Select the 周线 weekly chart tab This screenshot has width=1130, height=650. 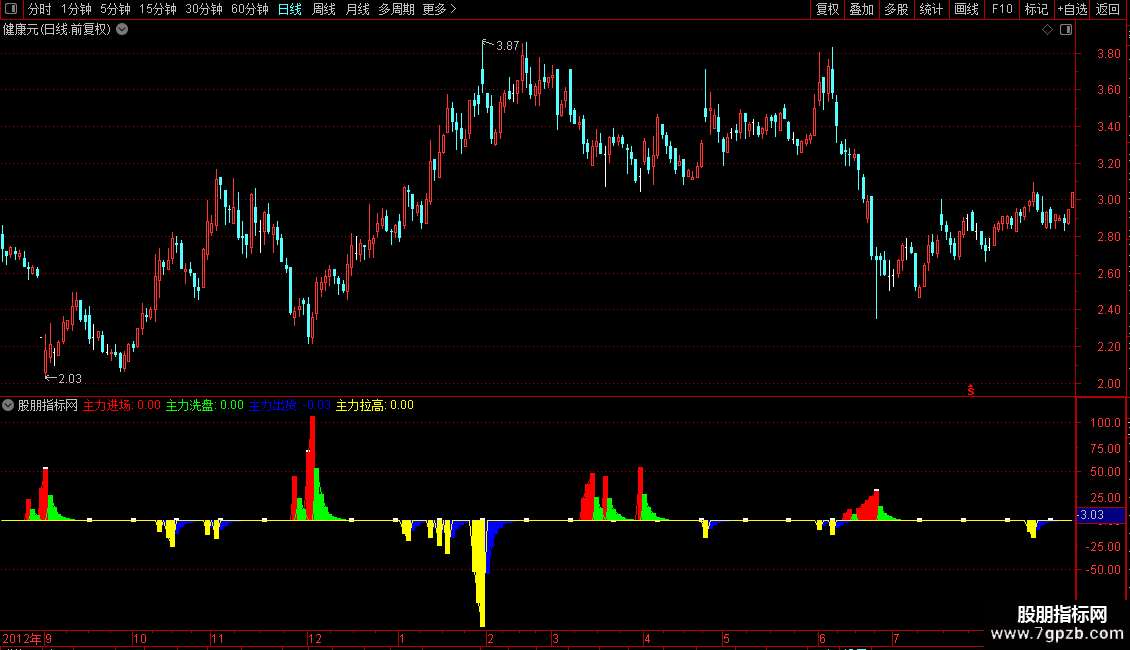tap(324, 9)
